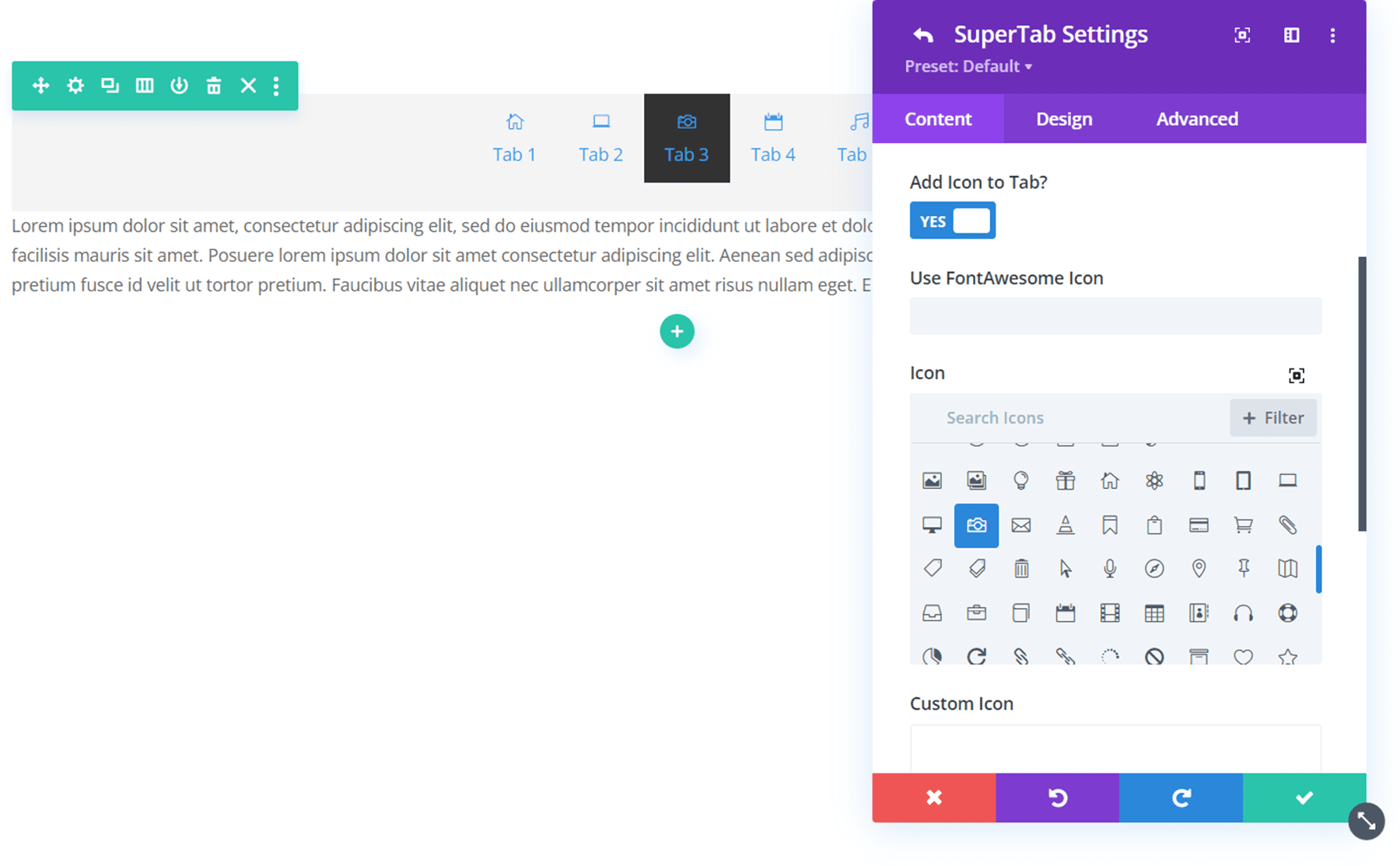1400x866 pixels.
Task: Expand the module toolbar overflow menu
Action: (x=276, y=86)
